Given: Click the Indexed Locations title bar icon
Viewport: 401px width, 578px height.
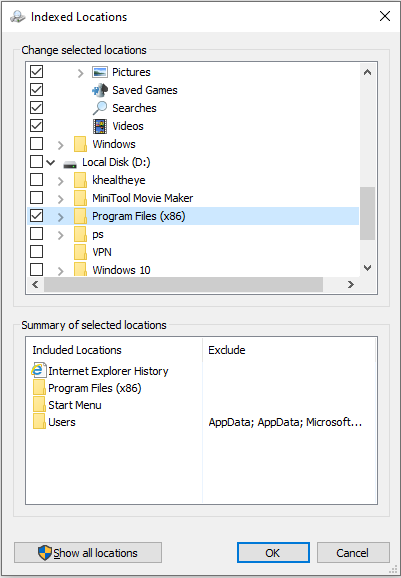Looking at the screenshot, I should (x=17, y=17).
